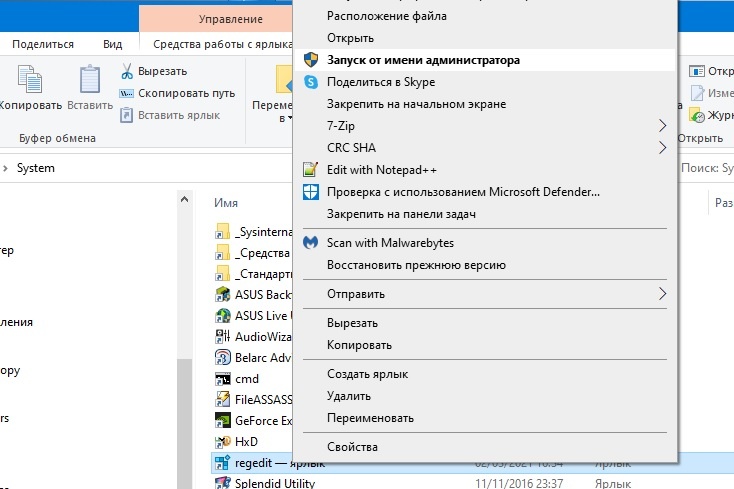Click the ASUS Back shortcut icon
The height and width of the screenshot is (489, 734).
pyautogui.click(x=222, y=295)
